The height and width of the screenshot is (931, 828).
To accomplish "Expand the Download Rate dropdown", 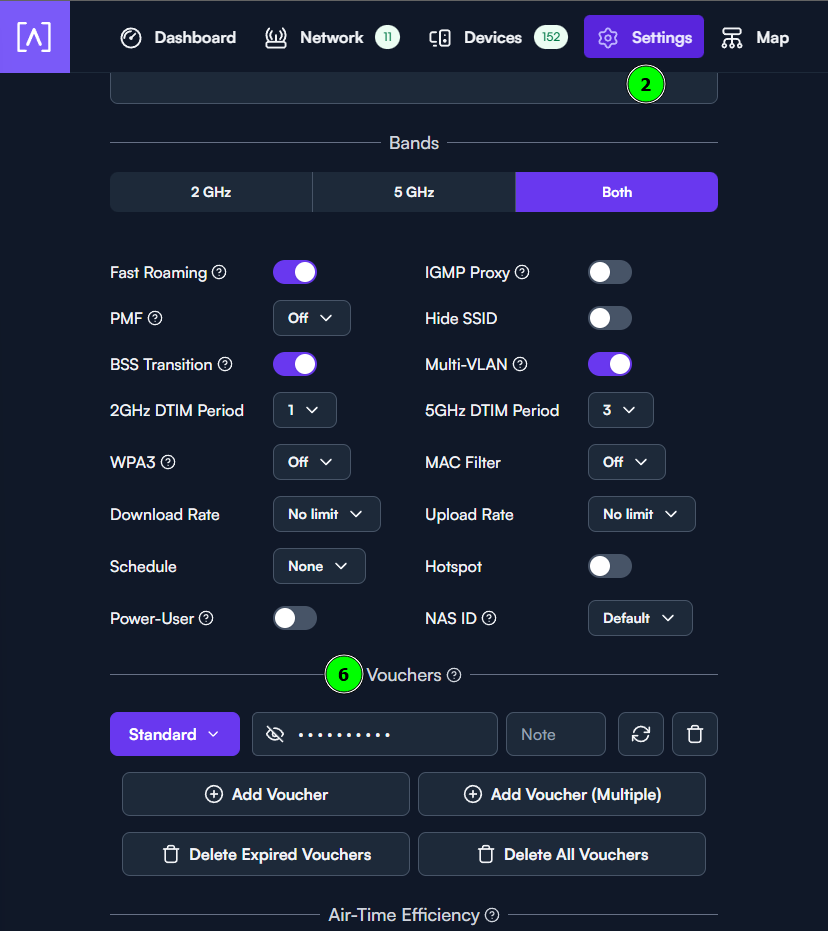I will point(326,514).
